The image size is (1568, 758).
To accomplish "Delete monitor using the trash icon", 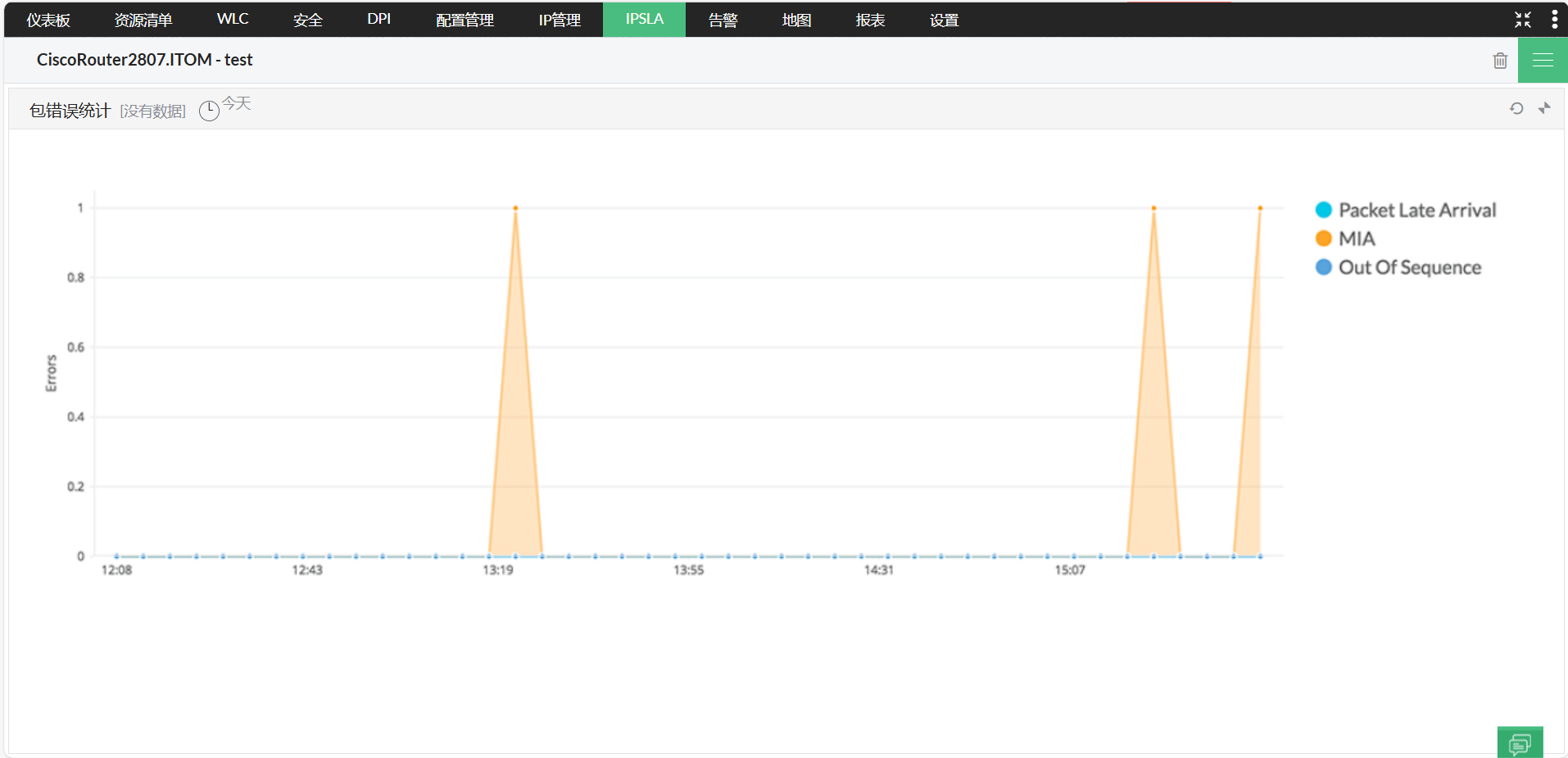I will pyautogui.click(x=1500, y=61).
